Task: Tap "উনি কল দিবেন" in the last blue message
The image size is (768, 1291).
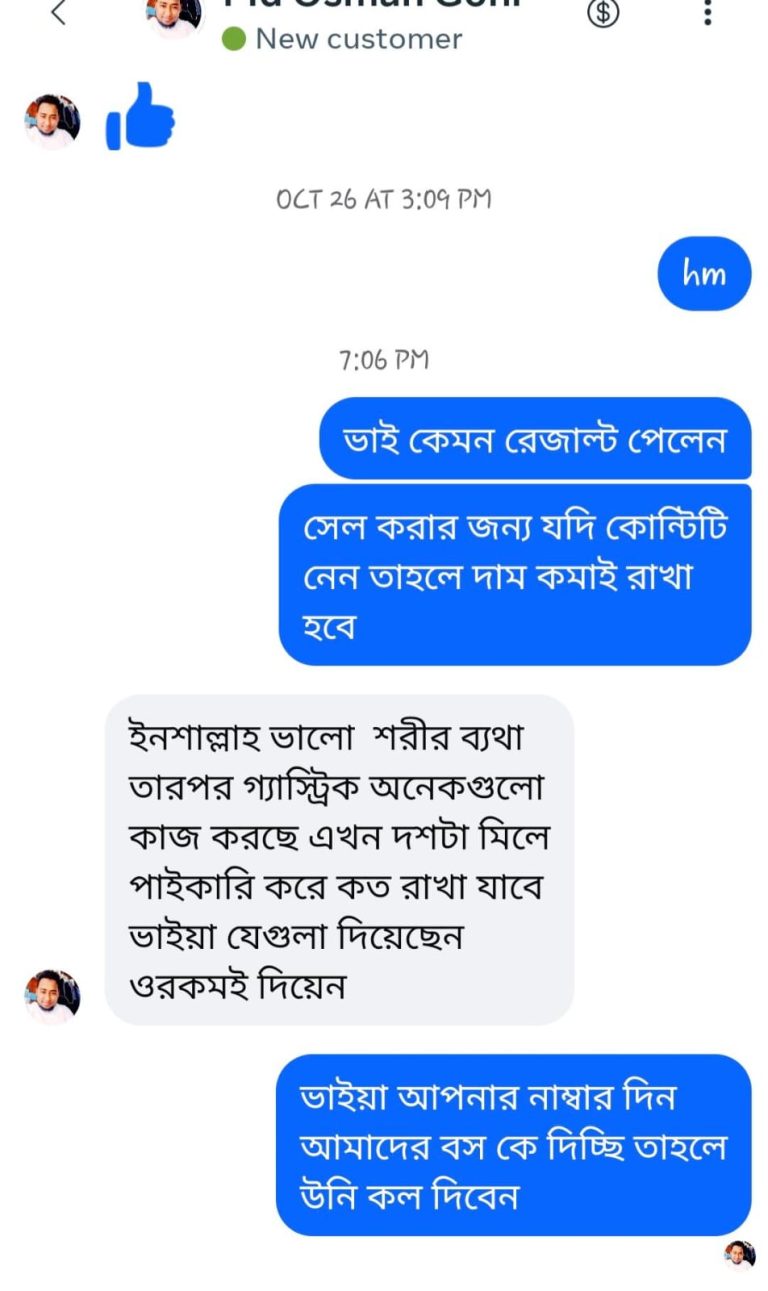Action: coord(410,1196)
